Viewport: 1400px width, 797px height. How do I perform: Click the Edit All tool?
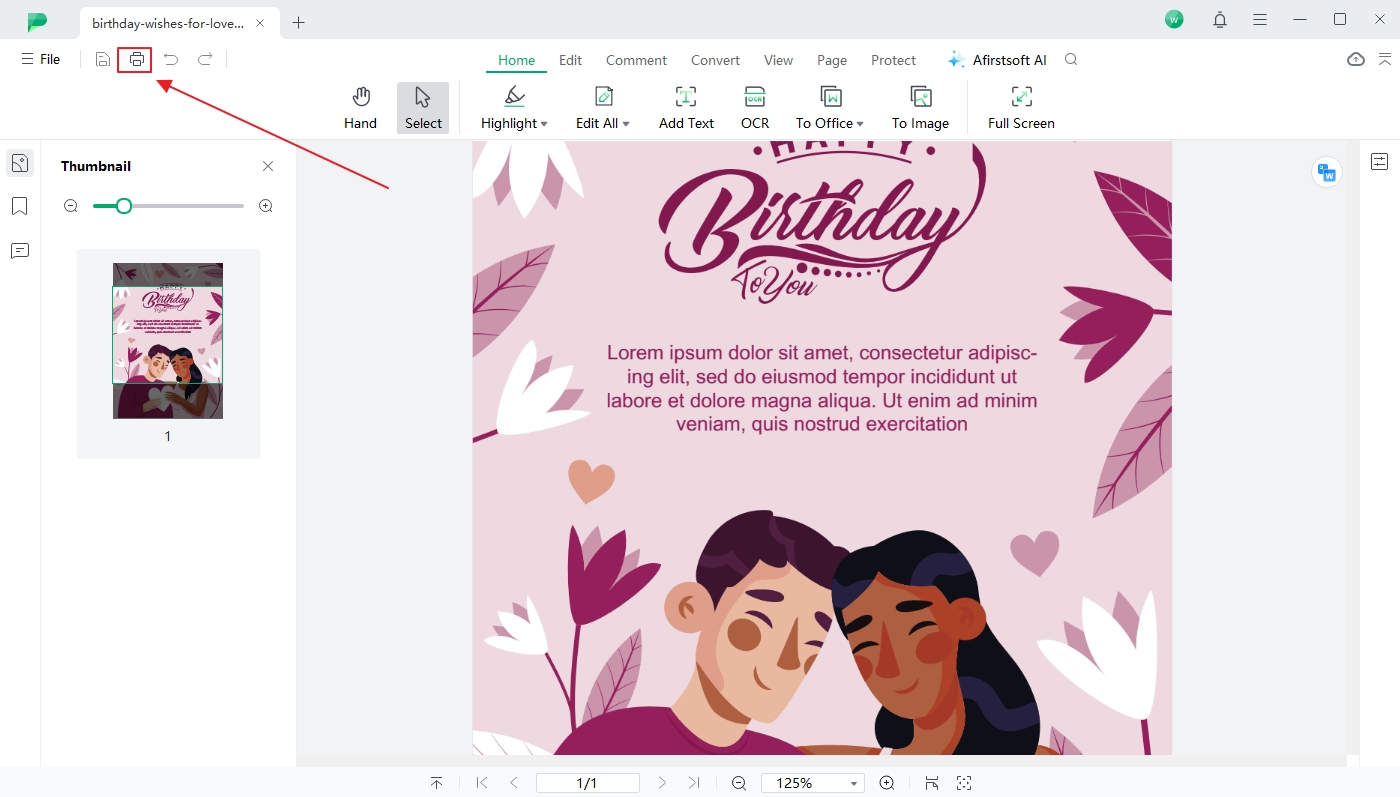coord(597,108)
